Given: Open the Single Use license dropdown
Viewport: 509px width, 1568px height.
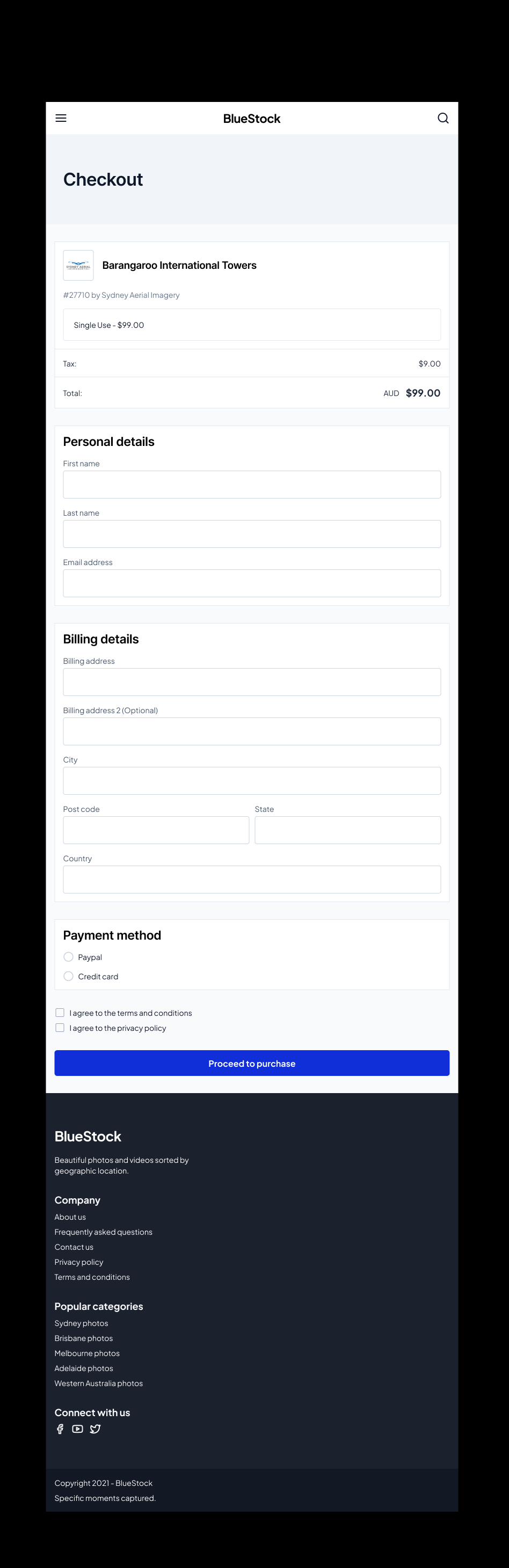Looking at the screenshot, I should tap(251, 325).
